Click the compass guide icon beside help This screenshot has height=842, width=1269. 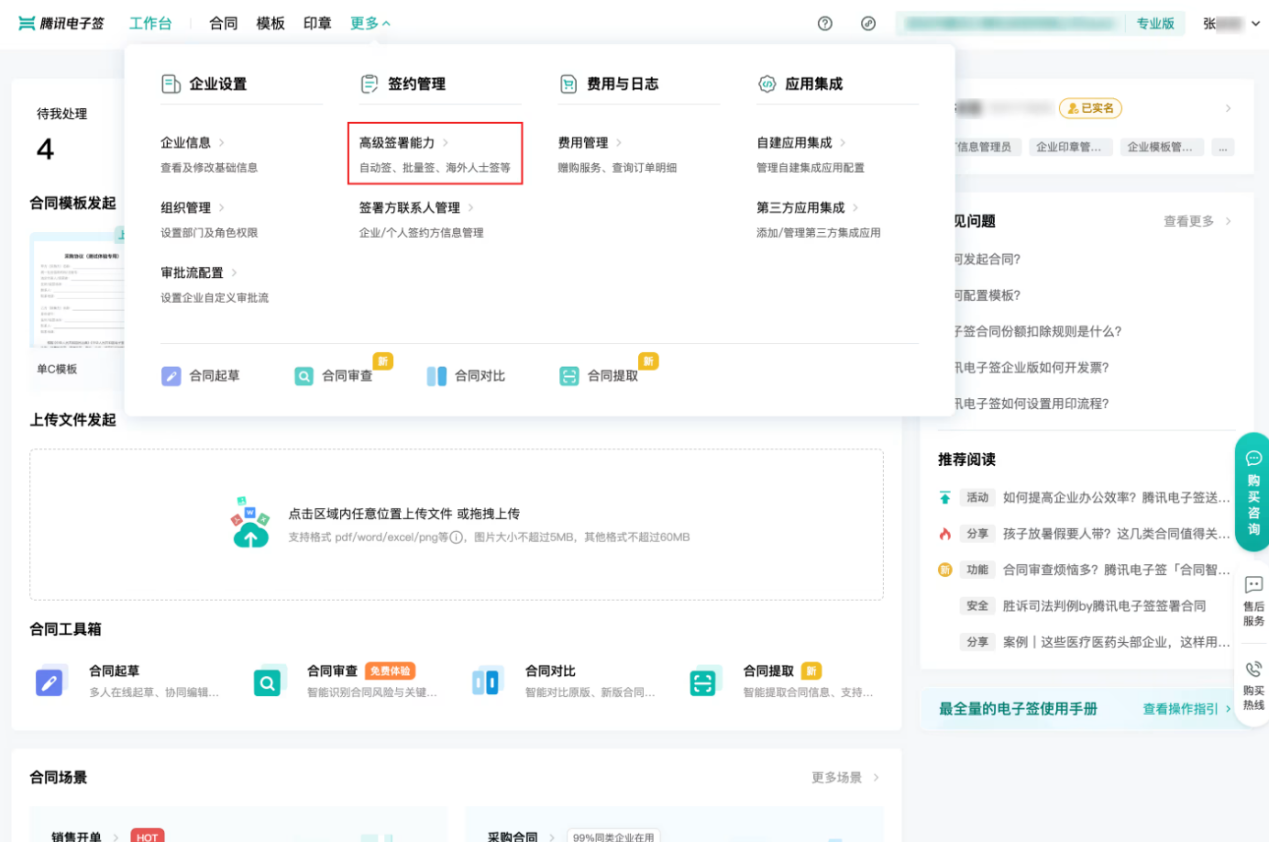[x=867, y=23]
